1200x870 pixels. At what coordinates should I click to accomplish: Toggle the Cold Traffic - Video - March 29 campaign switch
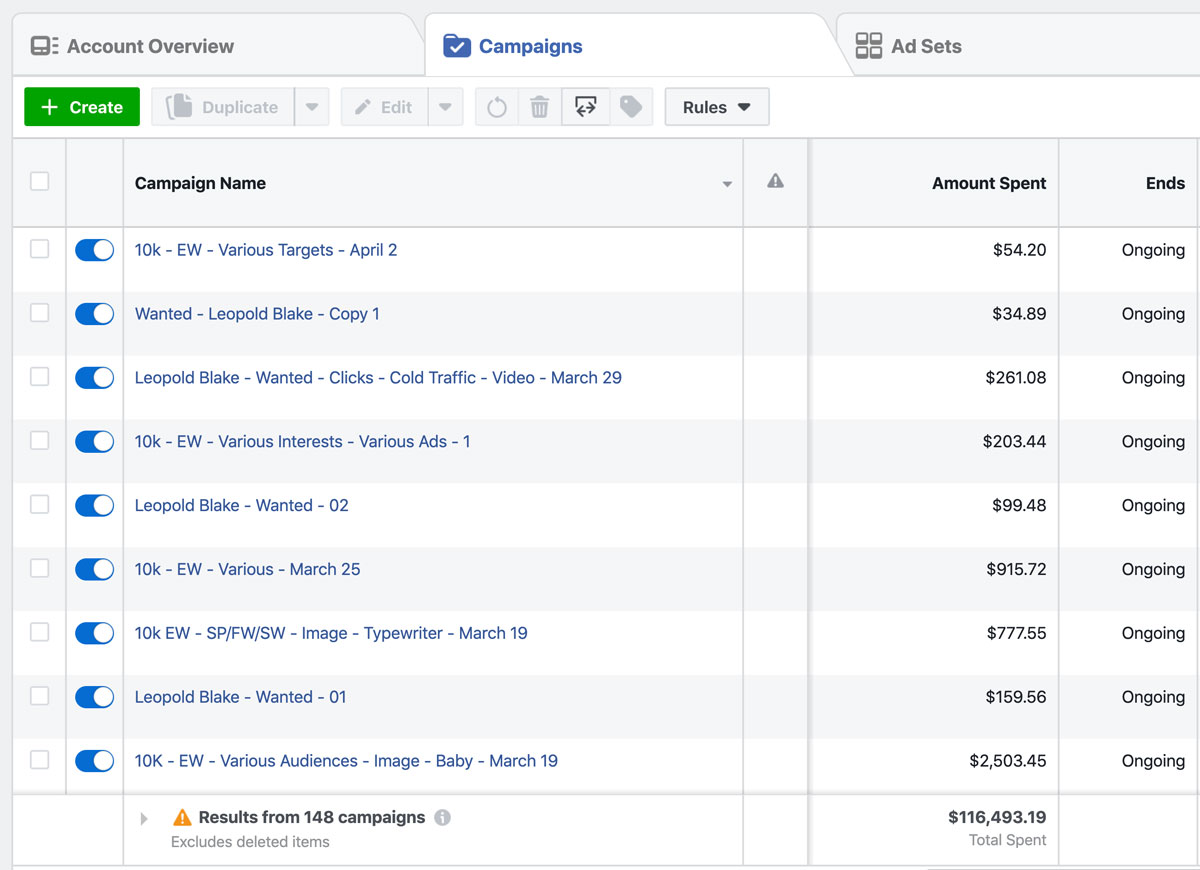point(95,378)
